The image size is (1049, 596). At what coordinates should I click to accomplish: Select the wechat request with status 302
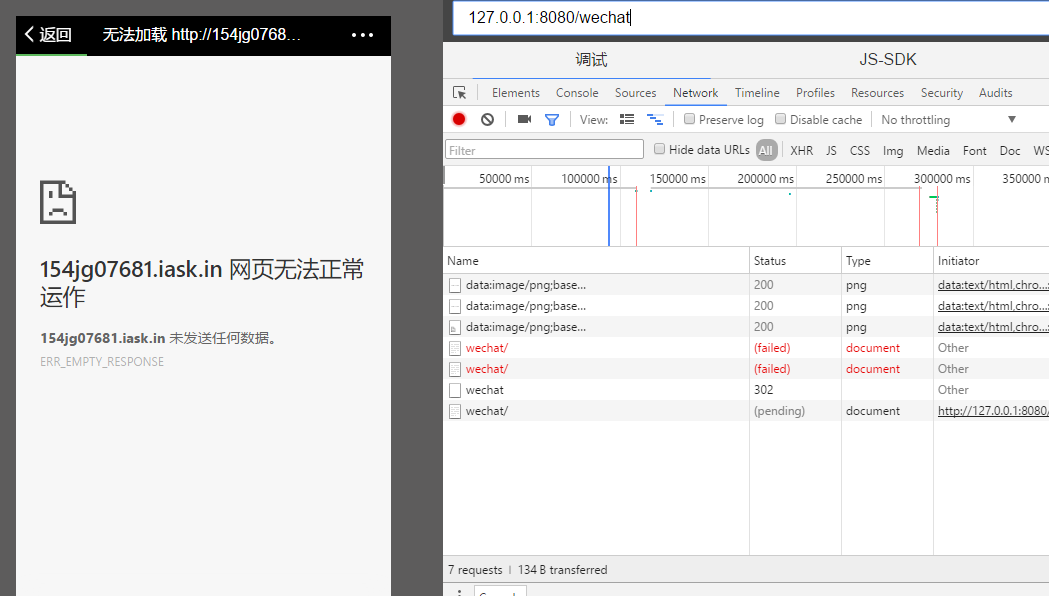746,390
